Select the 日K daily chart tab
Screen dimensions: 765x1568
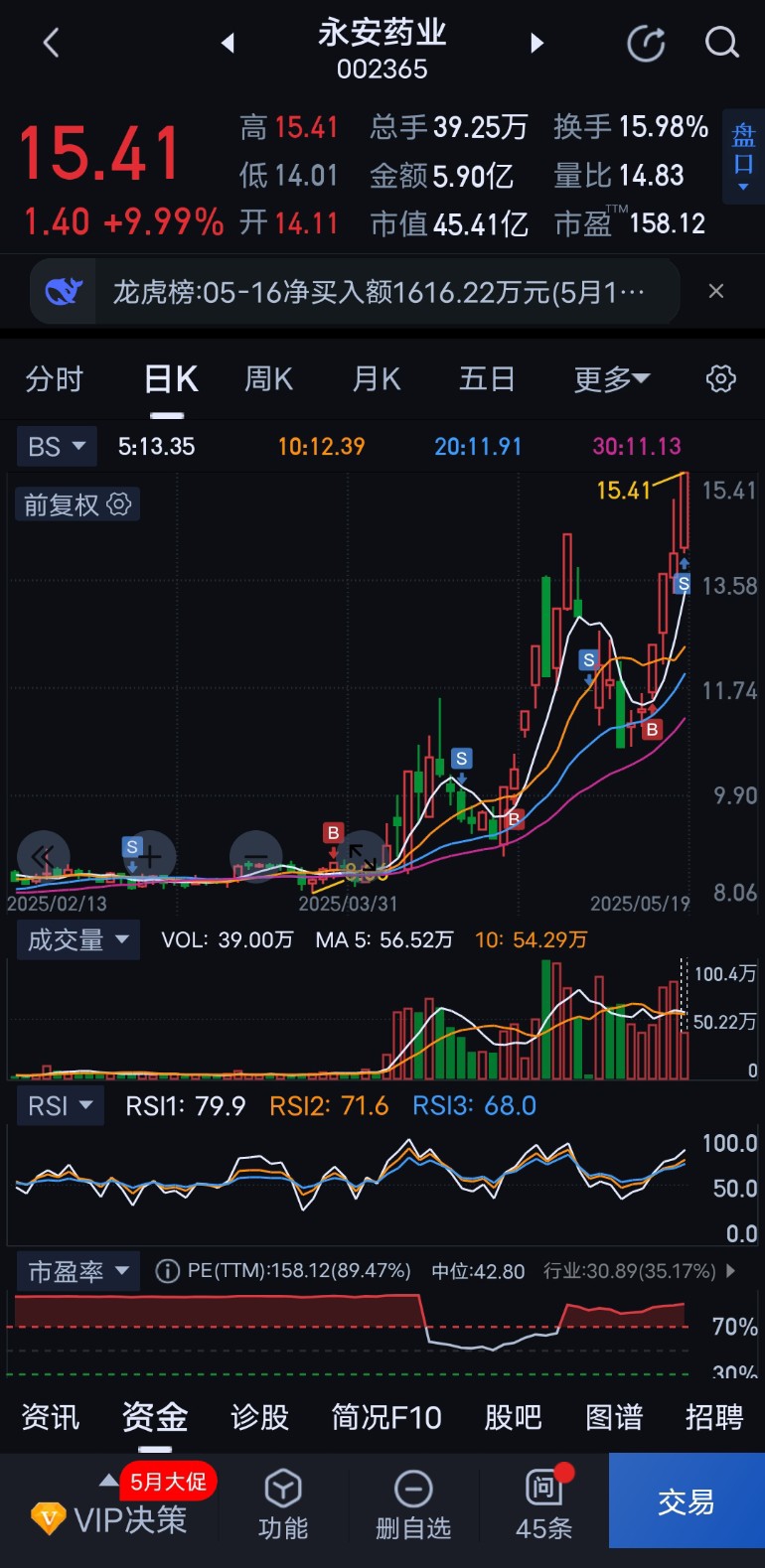pos(171,379)
